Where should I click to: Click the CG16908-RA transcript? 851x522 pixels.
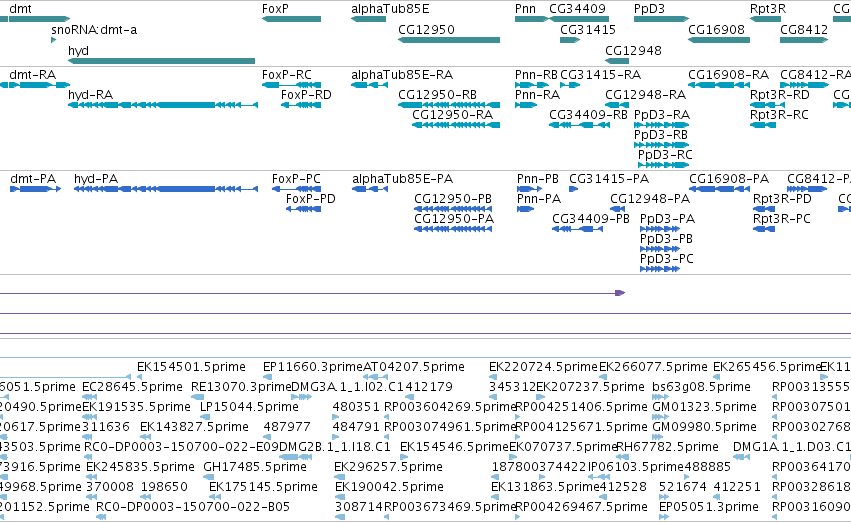(x=719, y=85)
